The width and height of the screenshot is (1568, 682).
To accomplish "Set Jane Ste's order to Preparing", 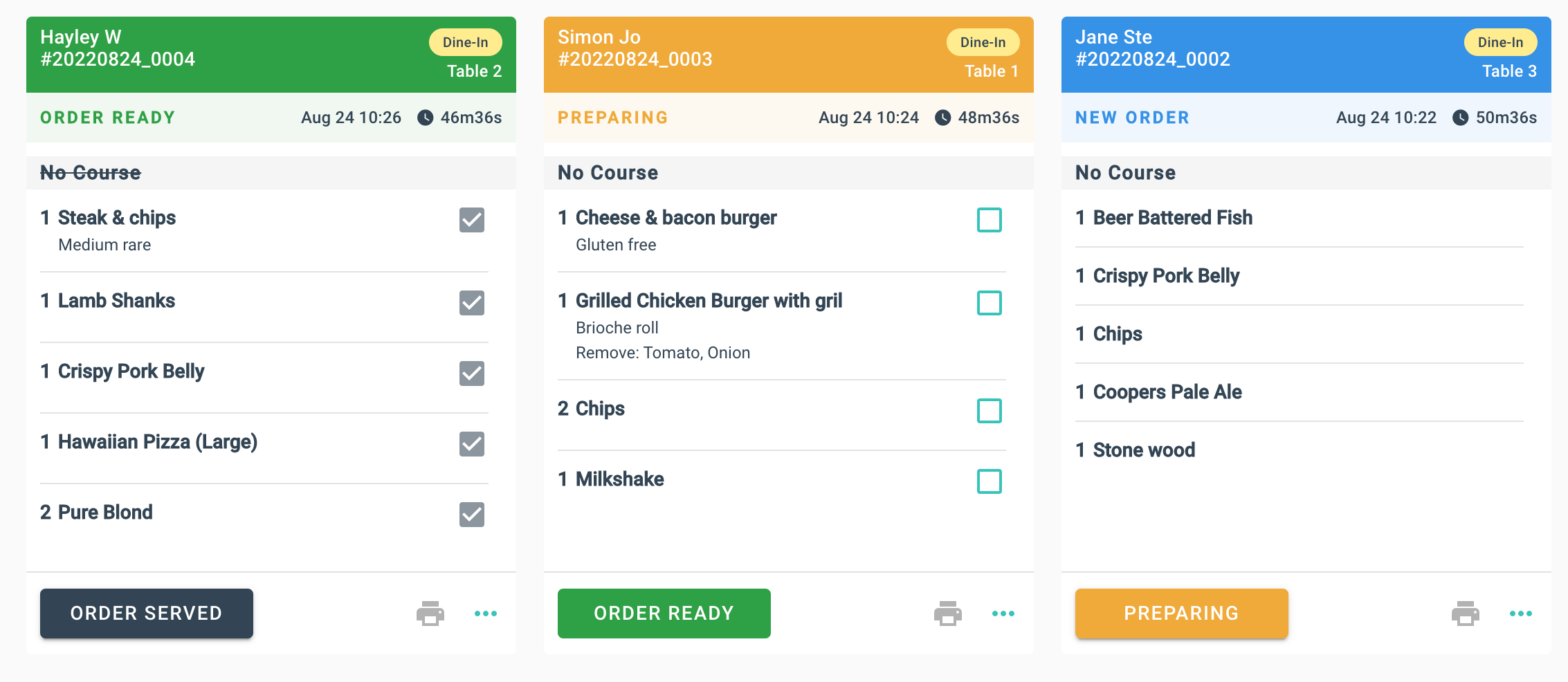I will (x=1182, y=614).
